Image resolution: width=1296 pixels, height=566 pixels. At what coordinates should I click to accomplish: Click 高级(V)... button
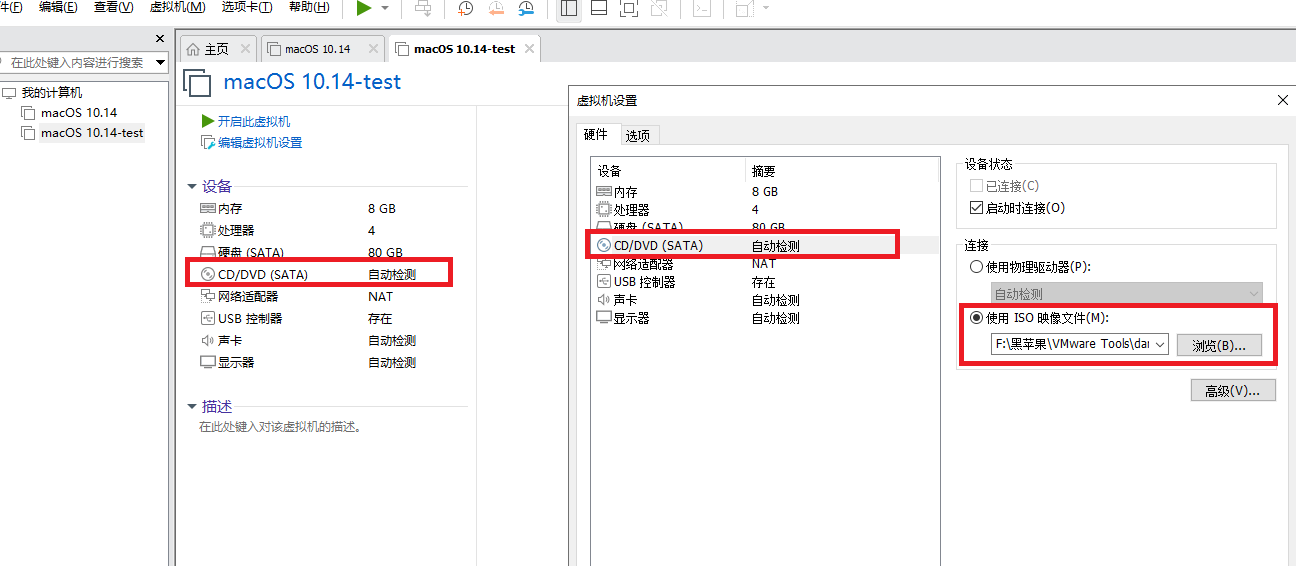[x=1233, y=390]
